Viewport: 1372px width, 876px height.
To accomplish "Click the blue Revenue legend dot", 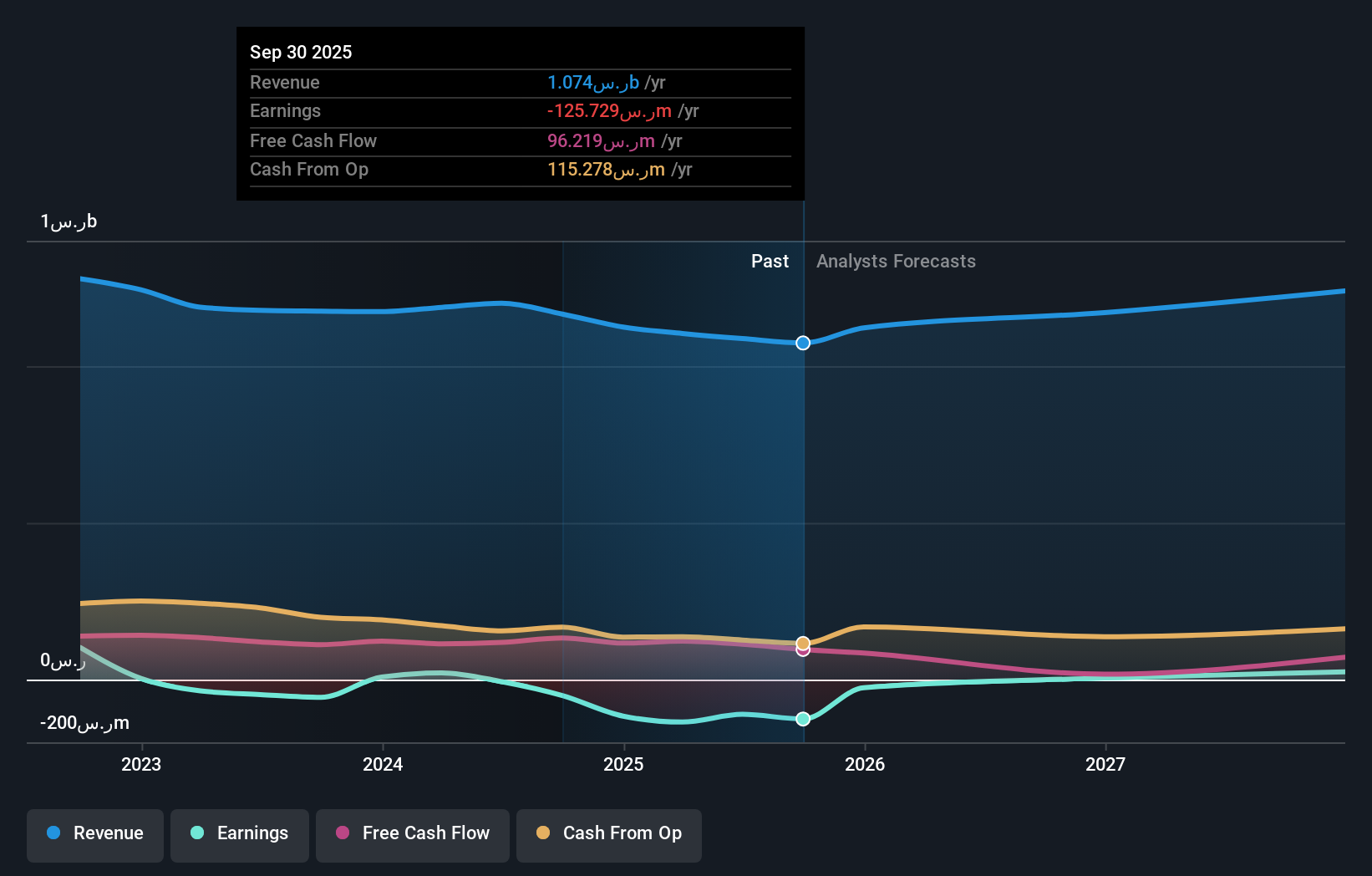I will (x=53, y=833).
